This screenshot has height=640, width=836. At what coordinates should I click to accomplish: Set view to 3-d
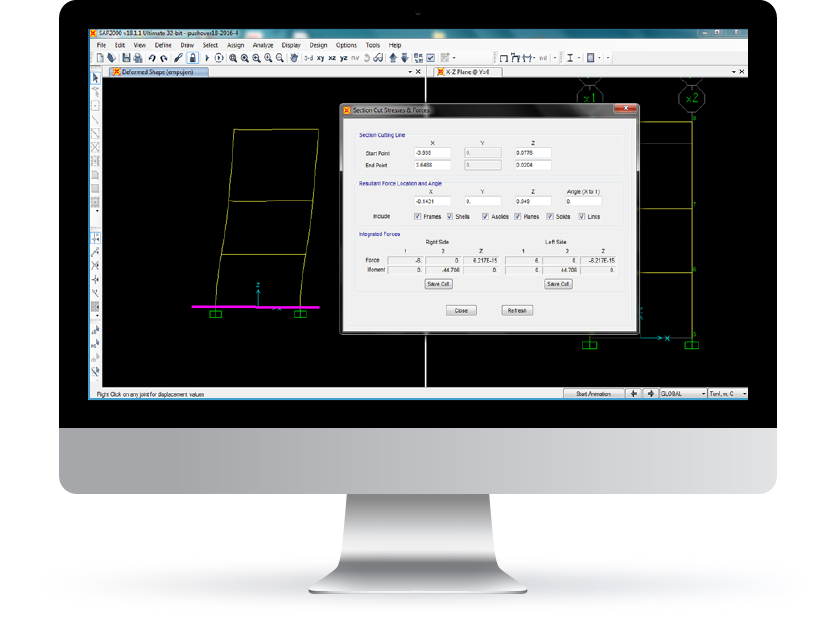point(309,58)
